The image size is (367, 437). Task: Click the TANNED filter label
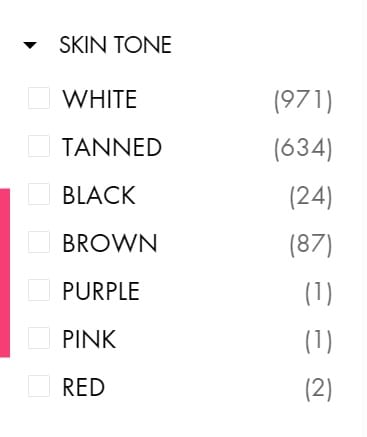(x=112, y=147)
